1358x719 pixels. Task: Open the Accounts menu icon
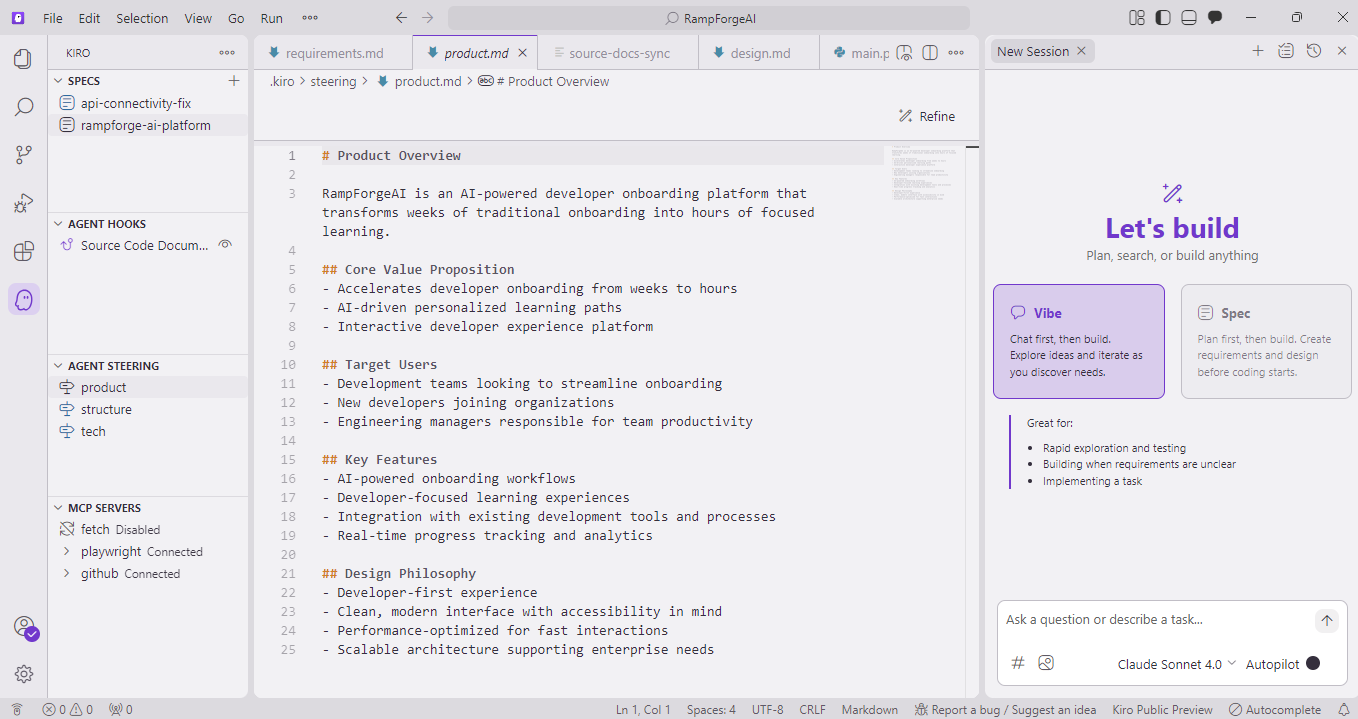click(24, 627)
